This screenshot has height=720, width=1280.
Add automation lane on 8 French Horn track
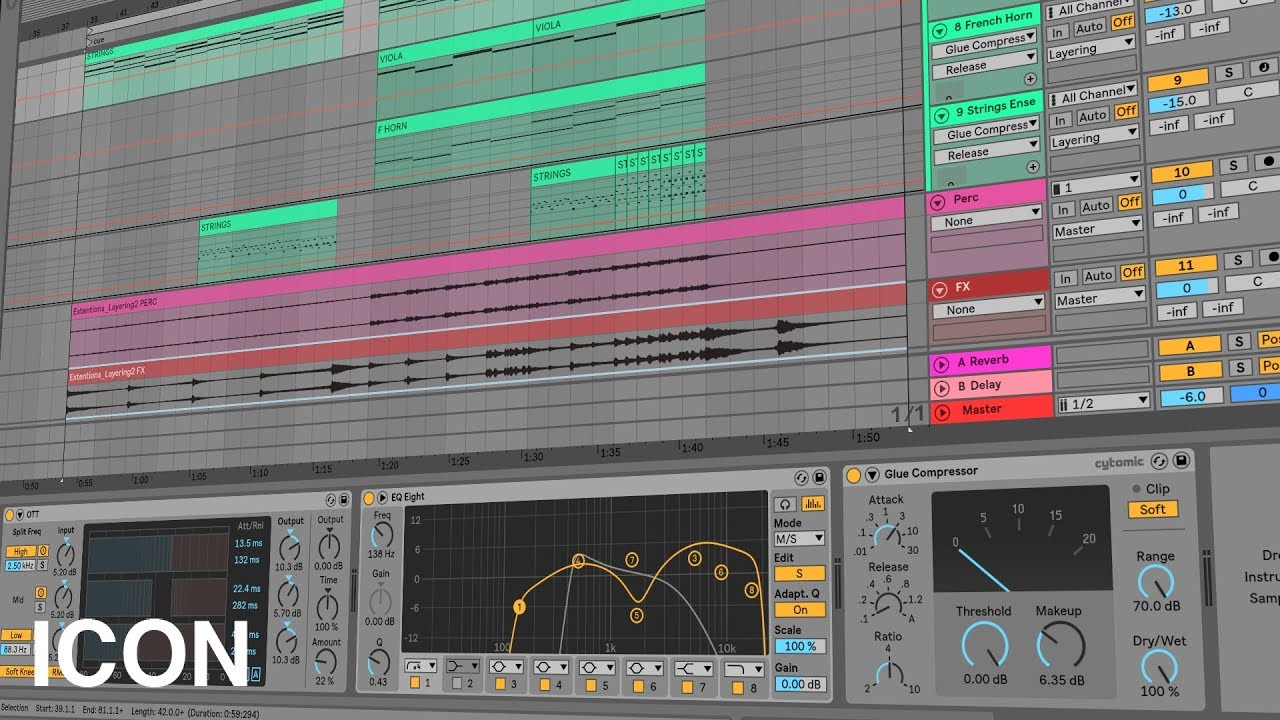(1030, 78)
